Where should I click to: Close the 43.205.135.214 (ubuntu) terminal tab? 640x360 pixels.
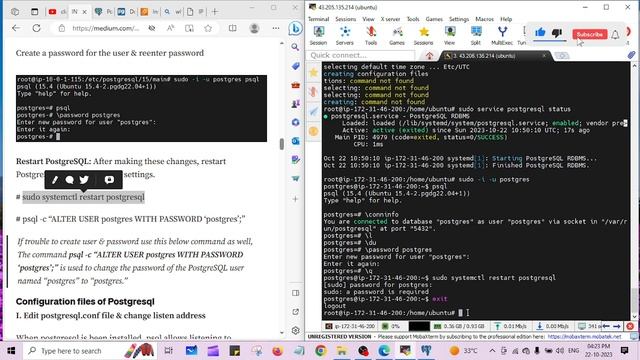point(544,56)
